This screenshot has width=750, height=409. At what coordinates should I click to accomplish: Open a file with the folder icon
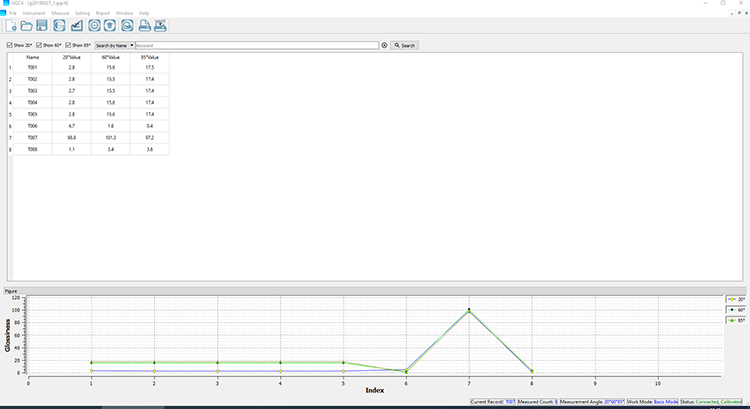click(26, 25)
